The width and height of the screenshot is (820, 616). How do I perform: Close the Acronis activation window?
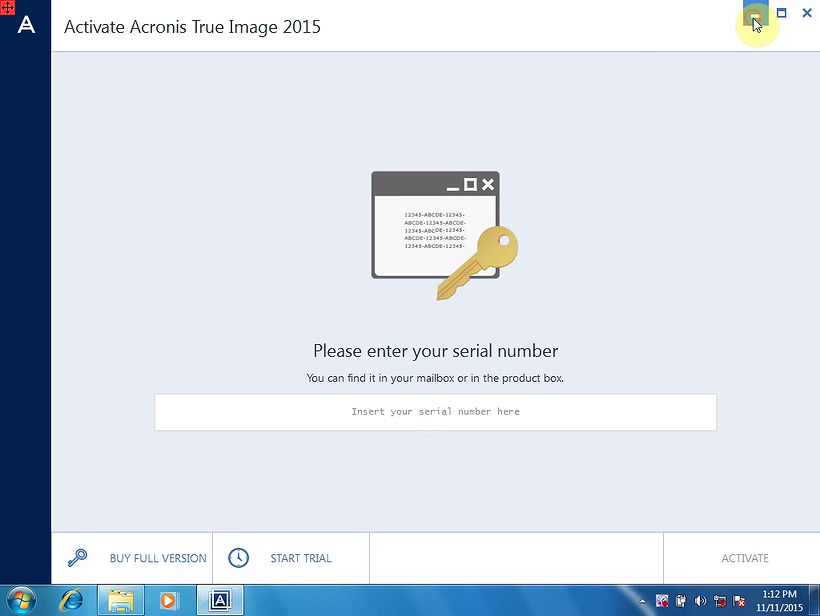[807, 13]
